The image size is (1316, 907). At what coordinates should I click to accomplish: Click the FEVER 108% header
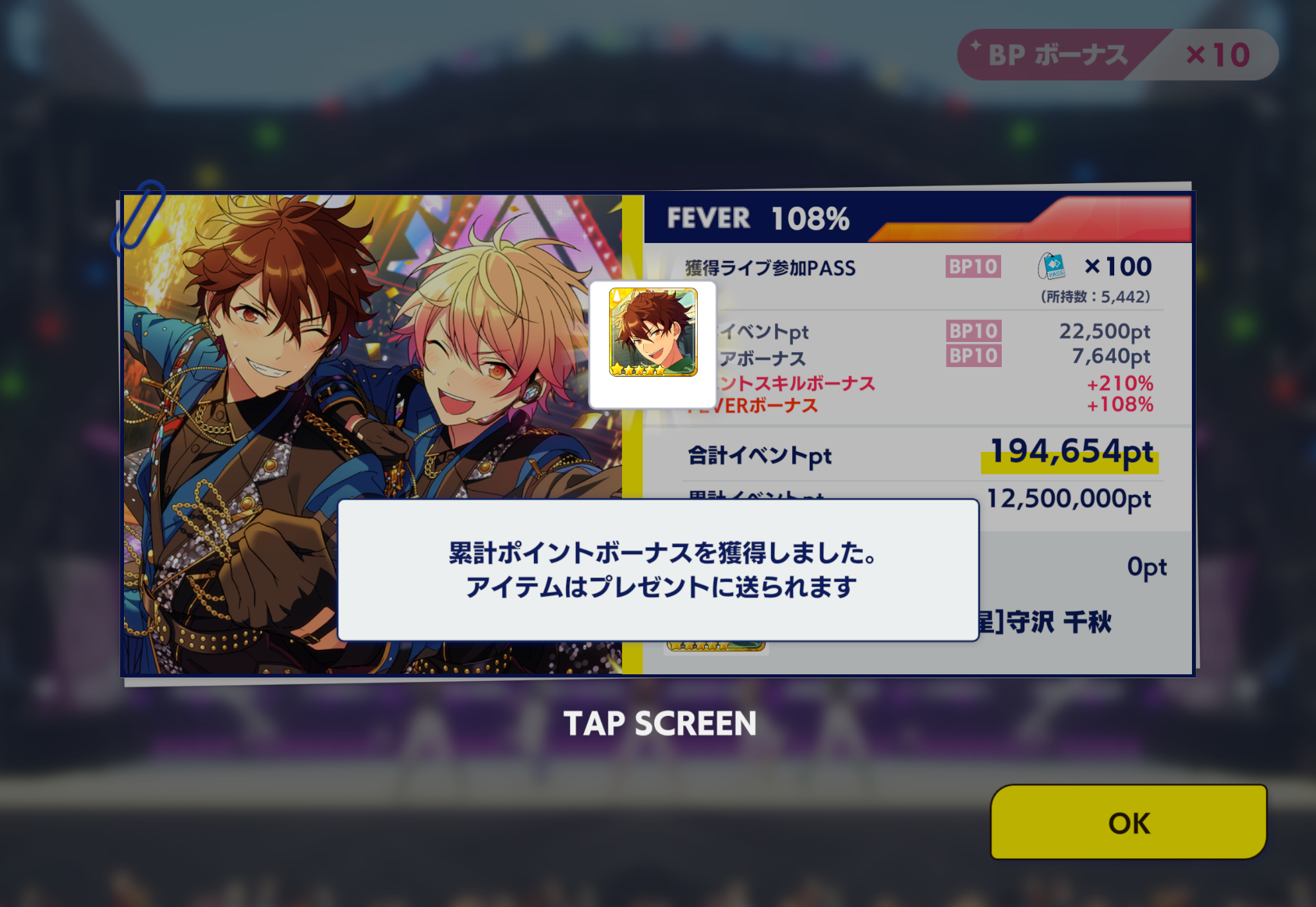tap(758, 219)
